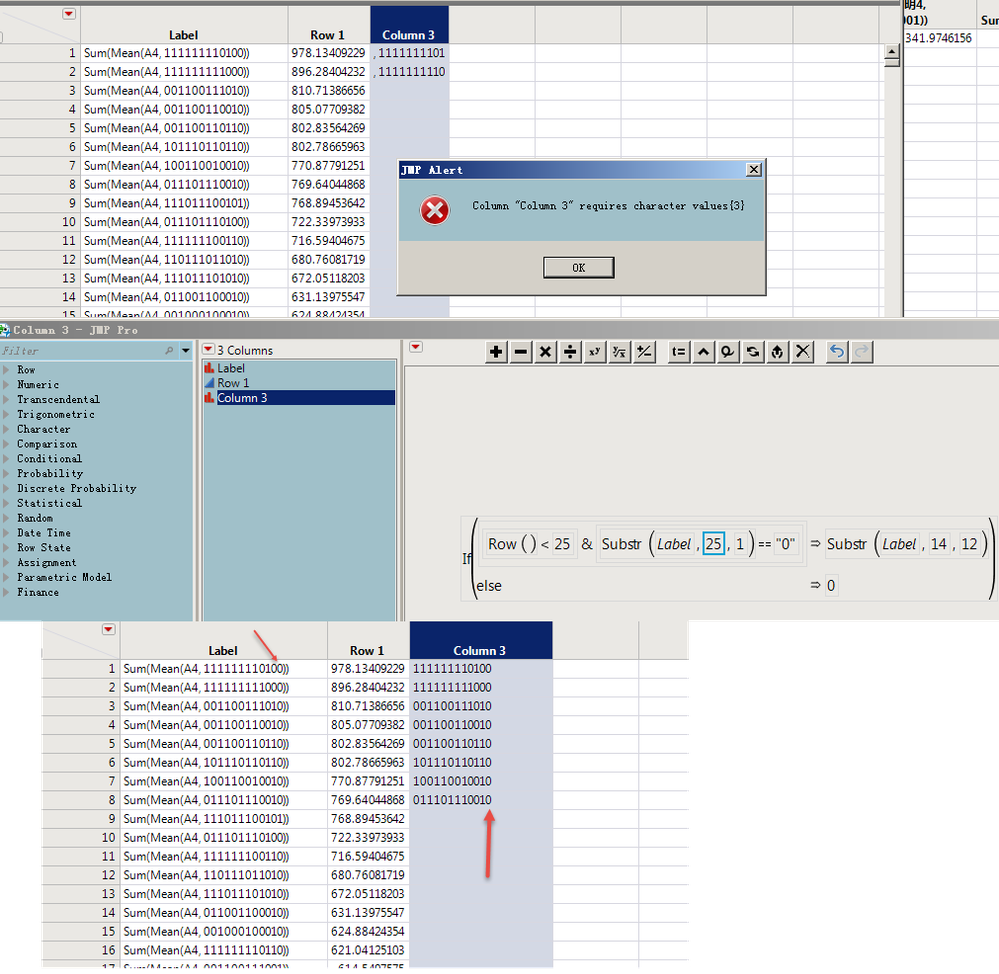Click Row () in the formula condition
Screen dimensions: 999x974
512,544
